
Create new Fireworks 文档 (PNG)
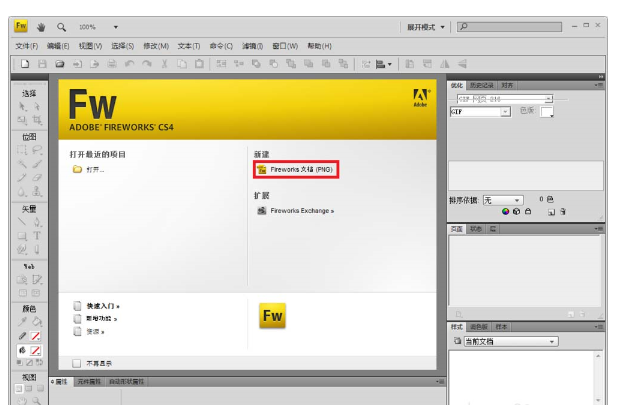[x=296, y=169]
